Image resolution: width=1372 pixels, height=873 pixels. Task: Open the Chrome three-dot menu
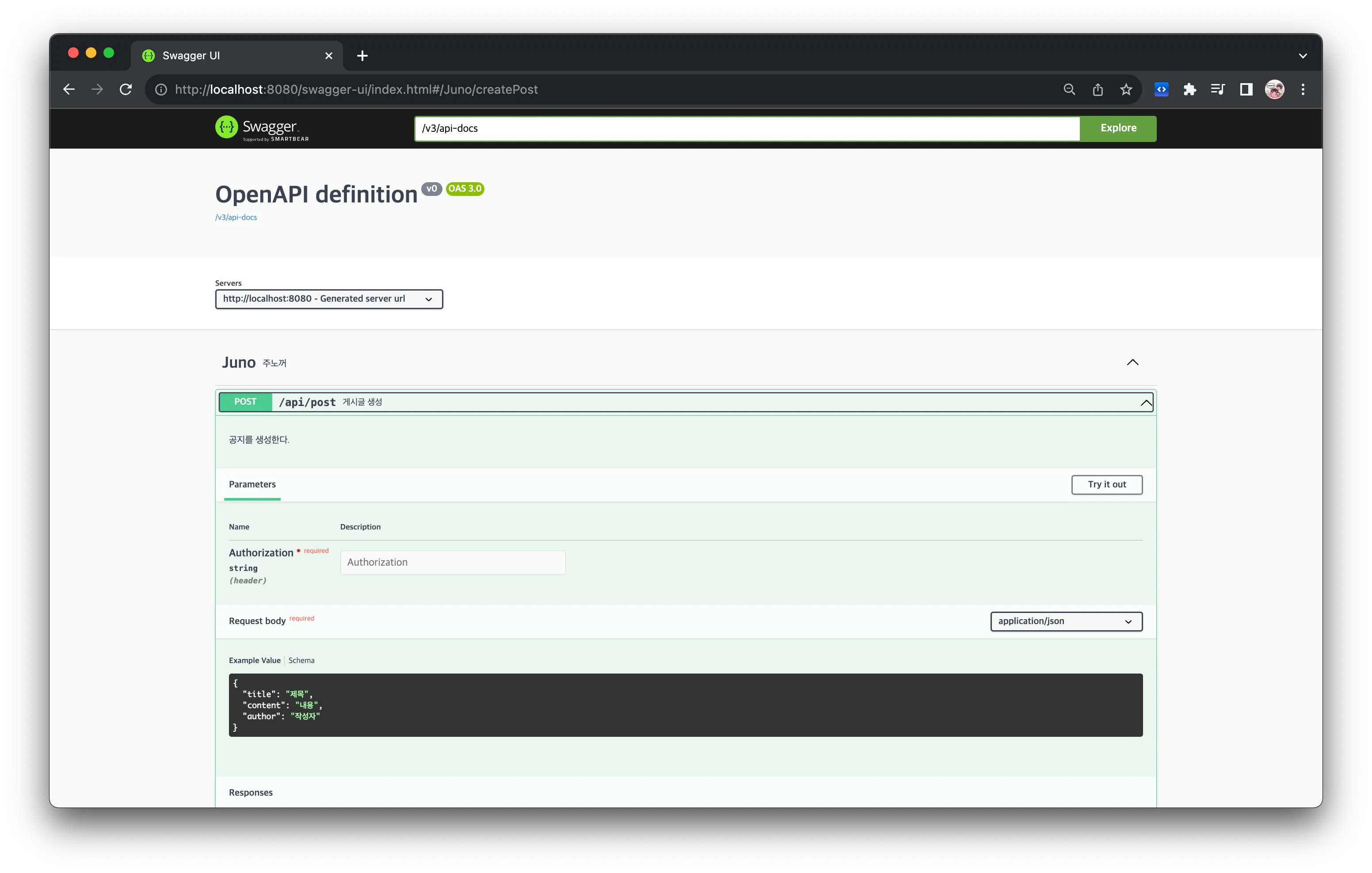coord(1303,89)
